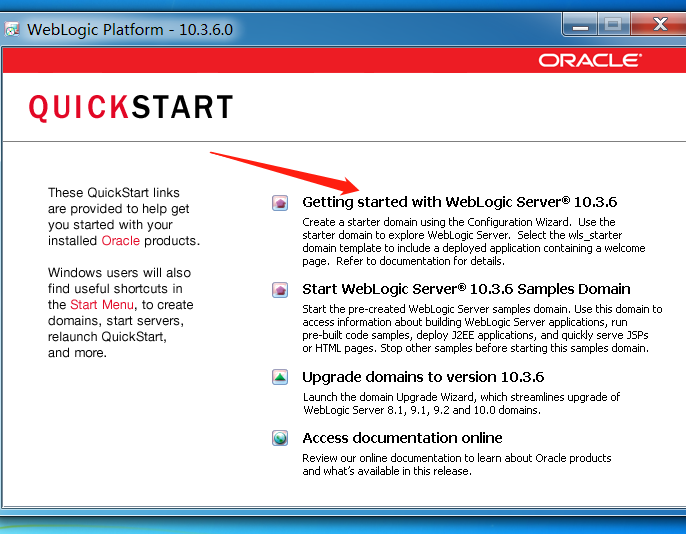Launch Upgrade domains to version 10.3.6 link

423,377
